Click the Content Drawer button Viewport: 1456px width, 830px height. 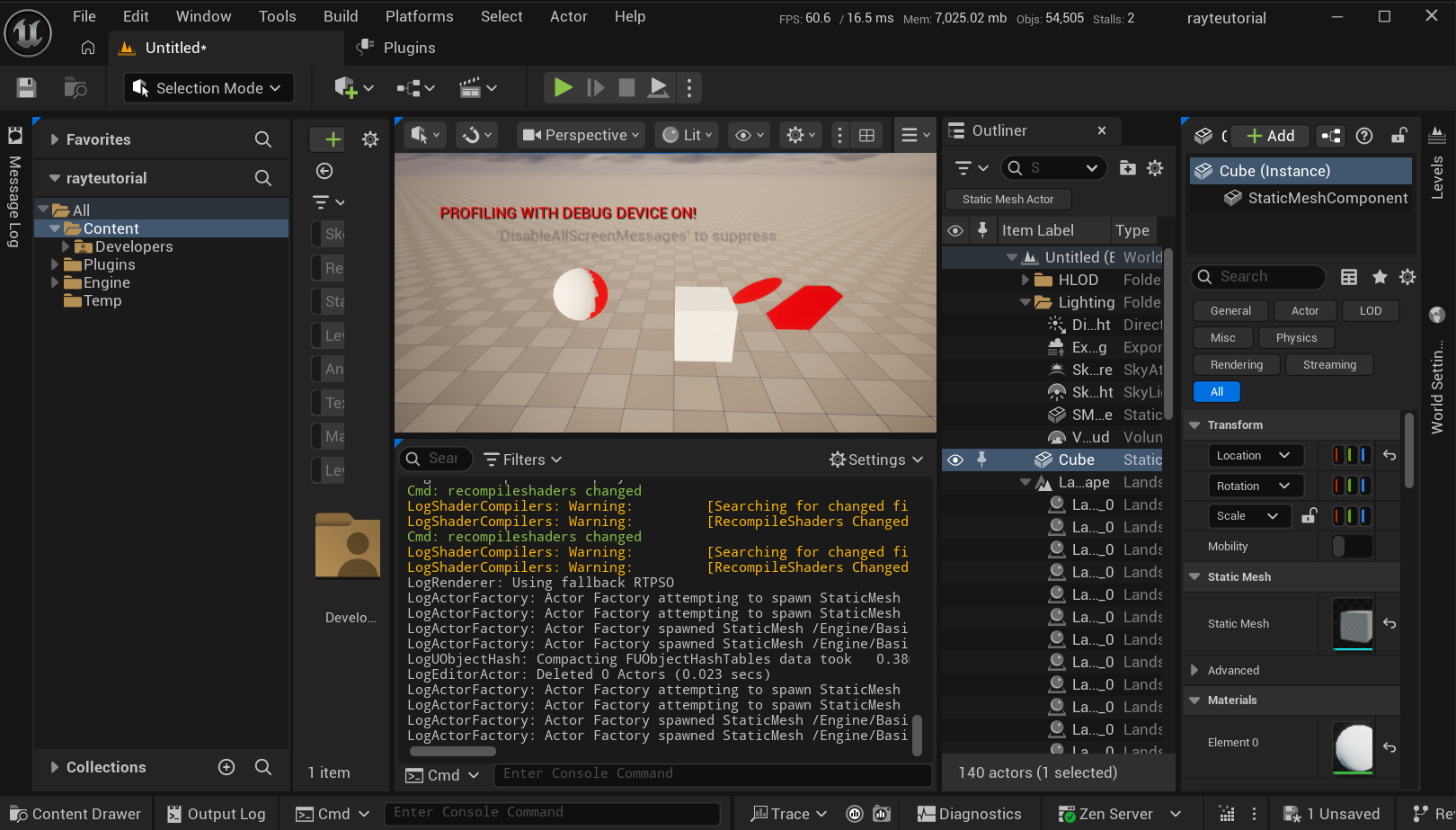point(76,814)
